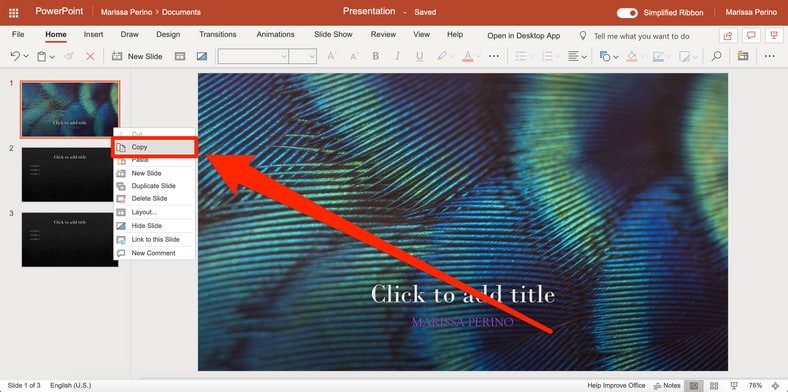Click the Paste clipboard icon
The height and width of the screenshot is (392, 788).
coord(42,56)
